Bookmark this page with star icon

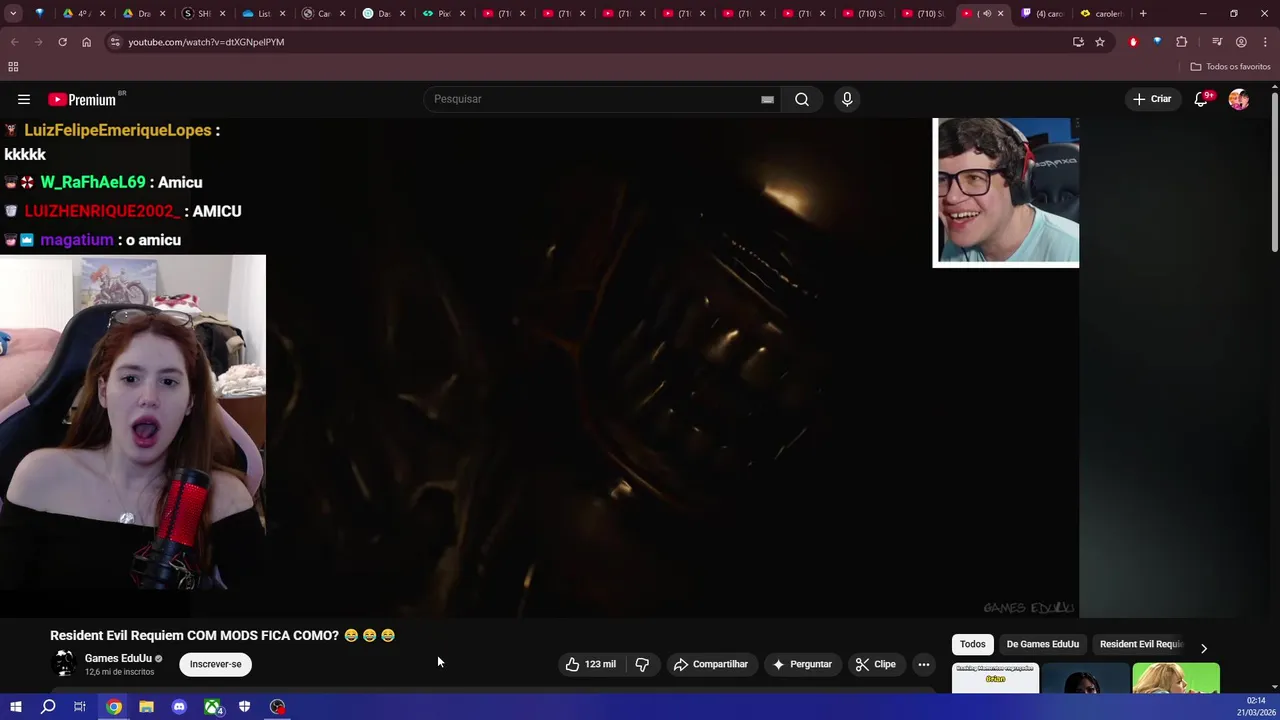1100,42
